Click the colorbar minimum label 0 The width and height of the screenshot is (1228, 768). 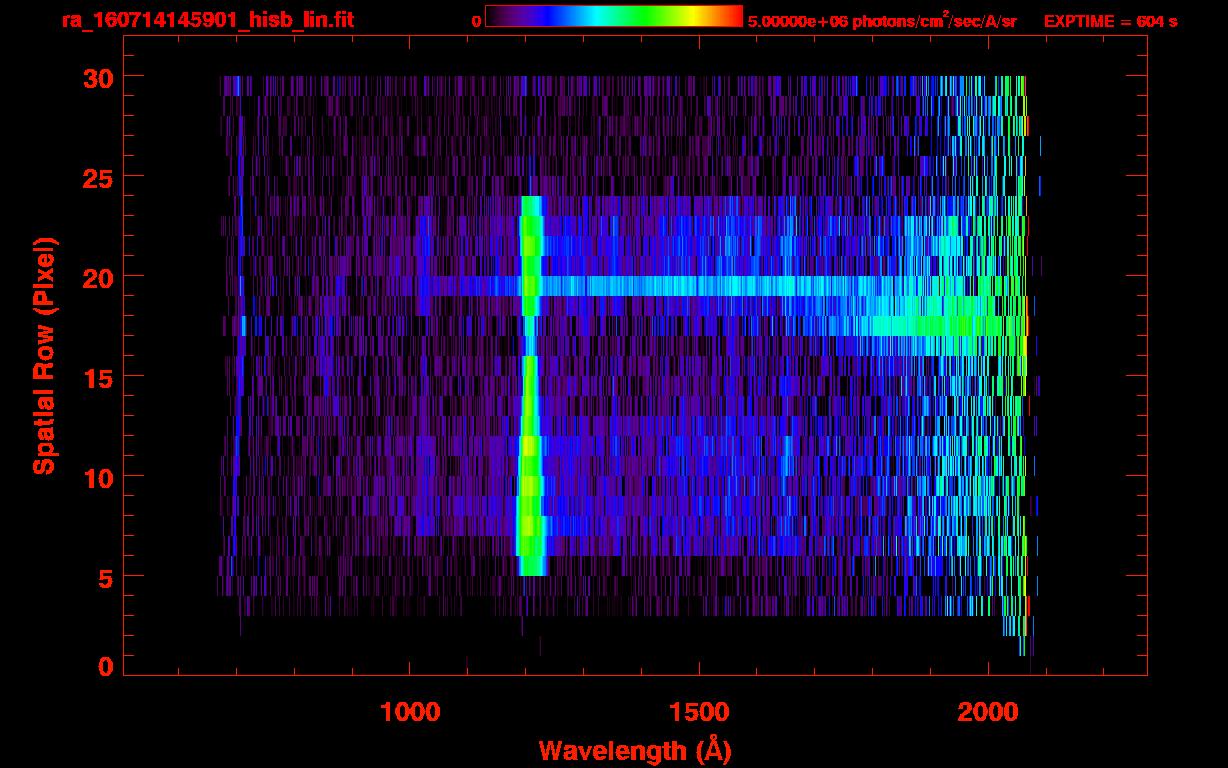pos(476,21)
